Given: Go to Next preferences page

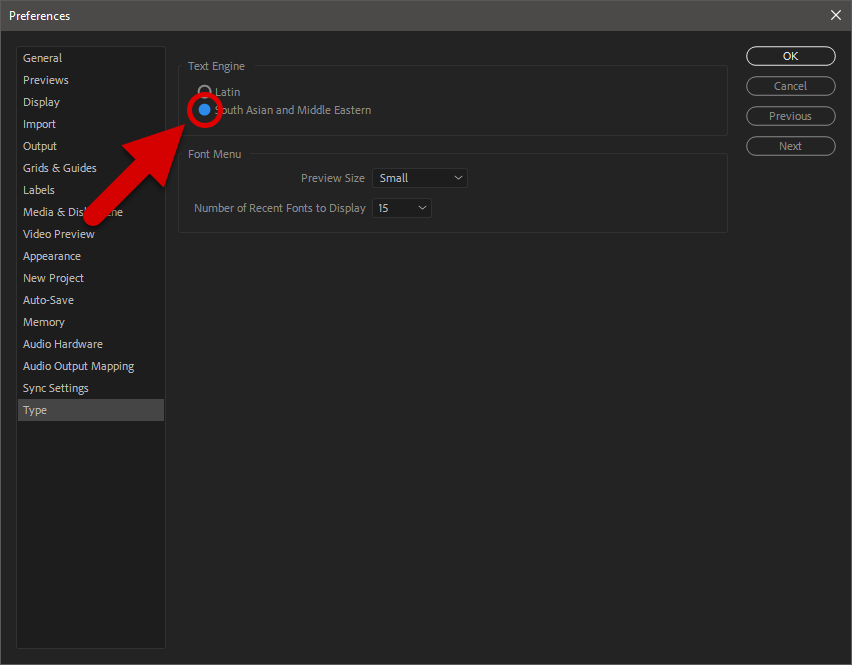Looking at the screenshot, I should pyautogui.click(x=790, y=146).
